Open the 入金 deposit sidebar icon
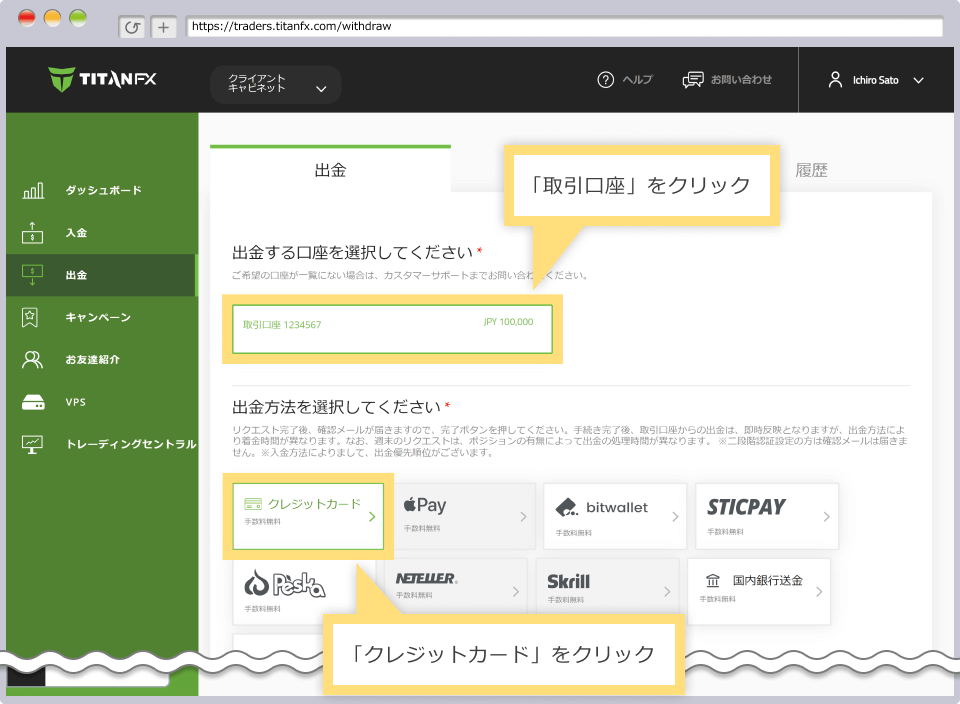This screenshot has height=704, width=960. (x=32, y=232)
